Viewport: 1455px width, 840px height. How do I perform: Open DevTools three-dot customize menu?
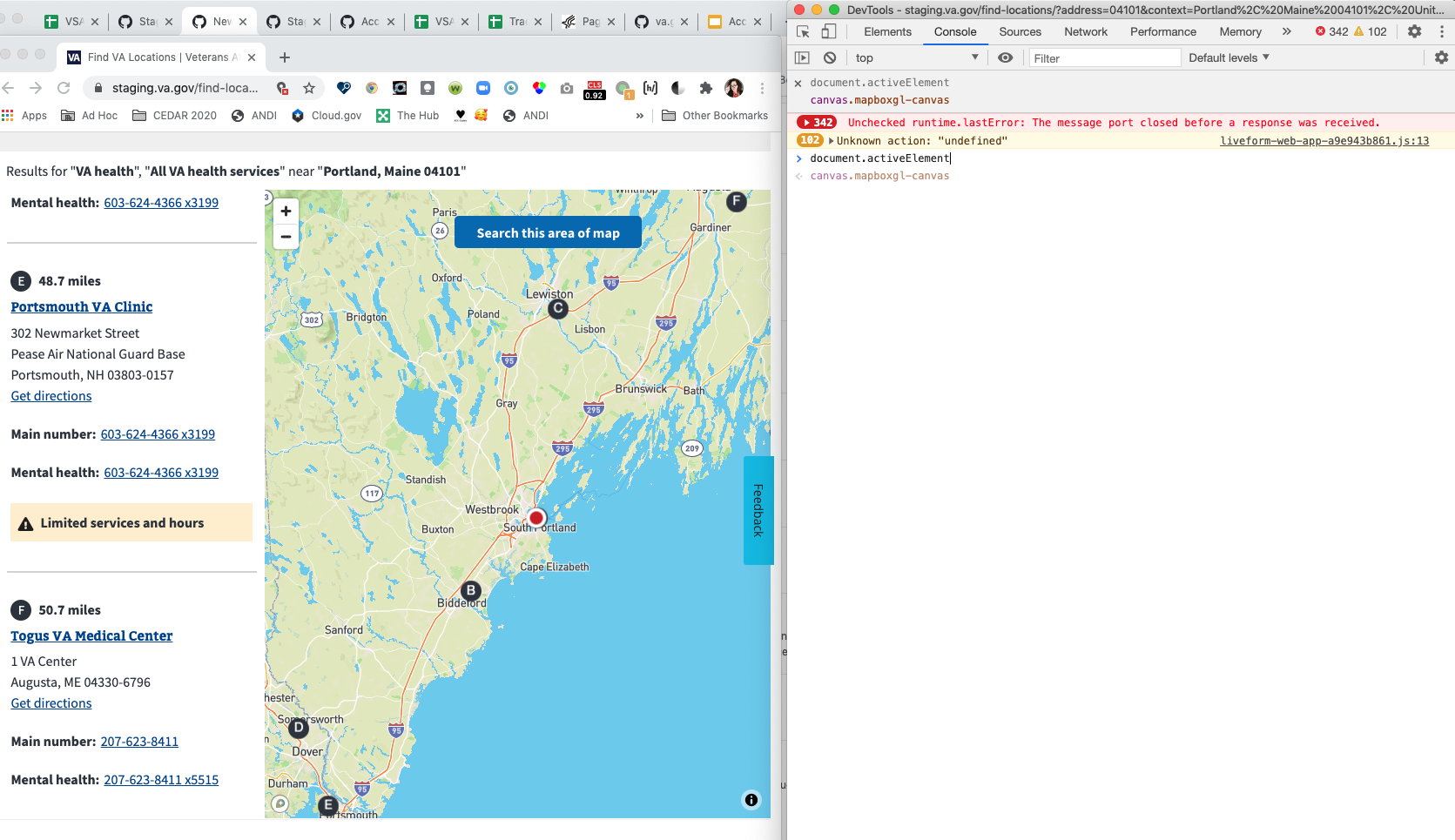[1441, 31]
